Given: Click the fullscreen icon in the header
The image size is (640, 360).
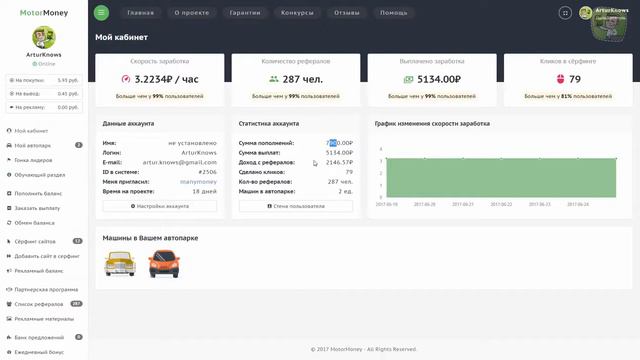Looking at the screenshot, I should [565, 13].
